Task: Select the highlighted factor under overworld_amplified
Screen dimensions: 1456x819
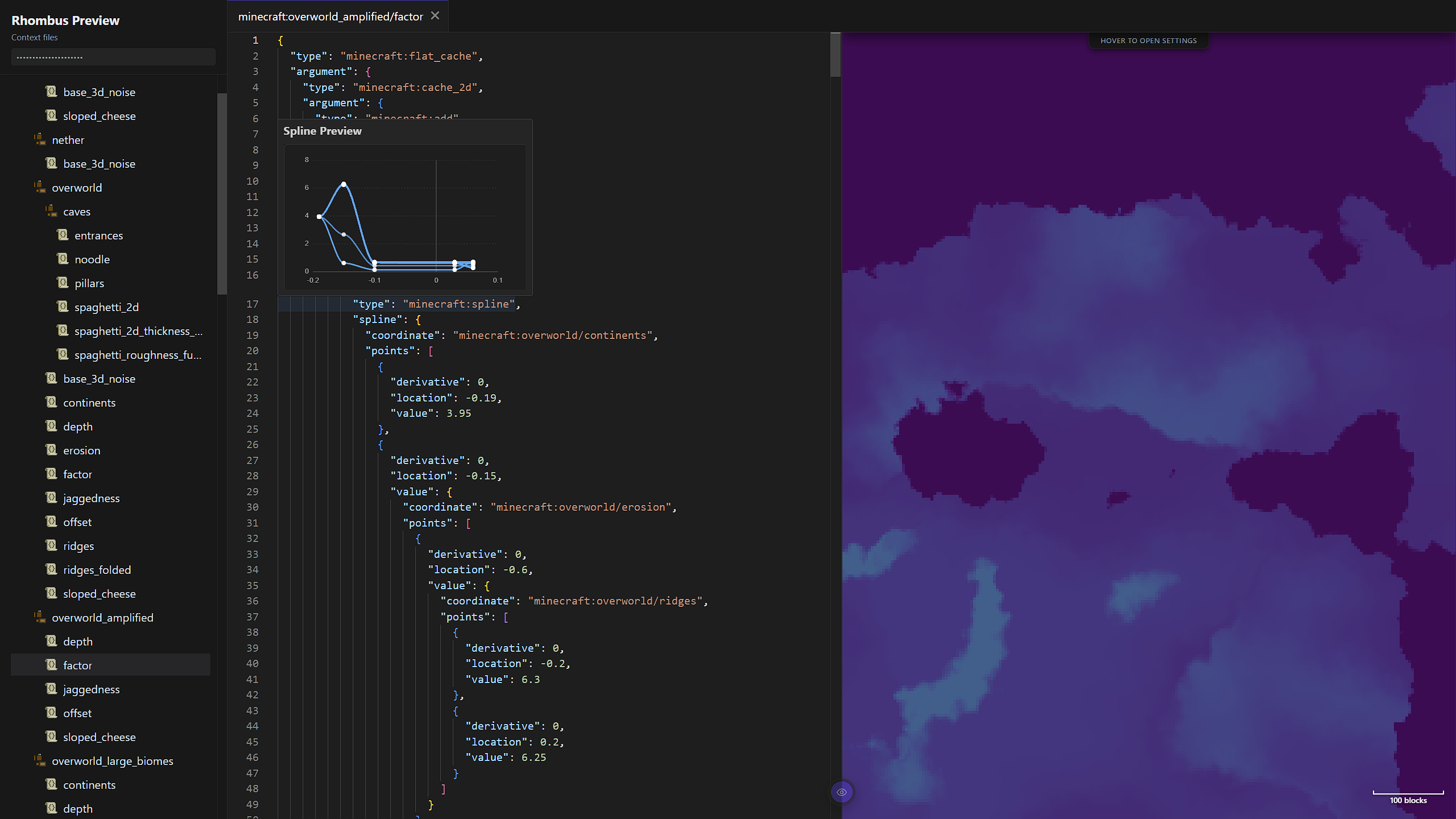Action: (110, 665)
